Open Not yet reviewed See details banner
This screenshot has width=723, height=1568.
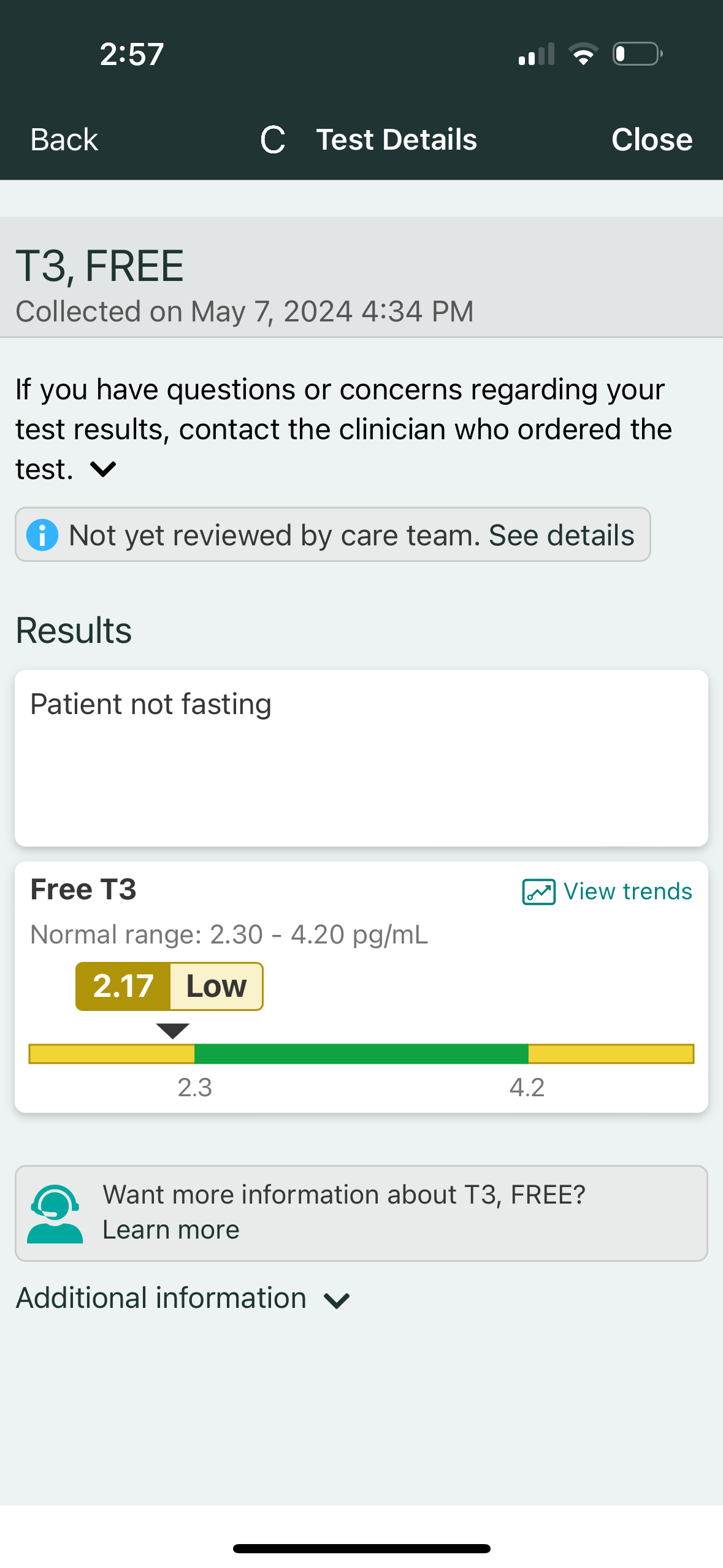pyautogui.click(x=351, y=535)
